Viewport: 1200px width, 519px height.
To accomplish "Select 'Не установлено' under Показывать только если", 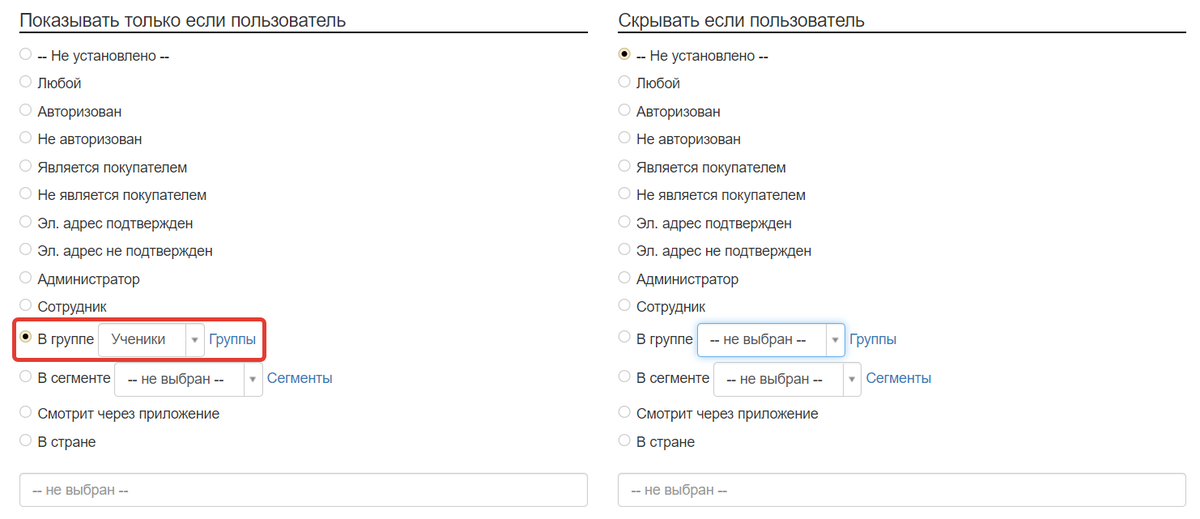I will (x=26, y=55).
